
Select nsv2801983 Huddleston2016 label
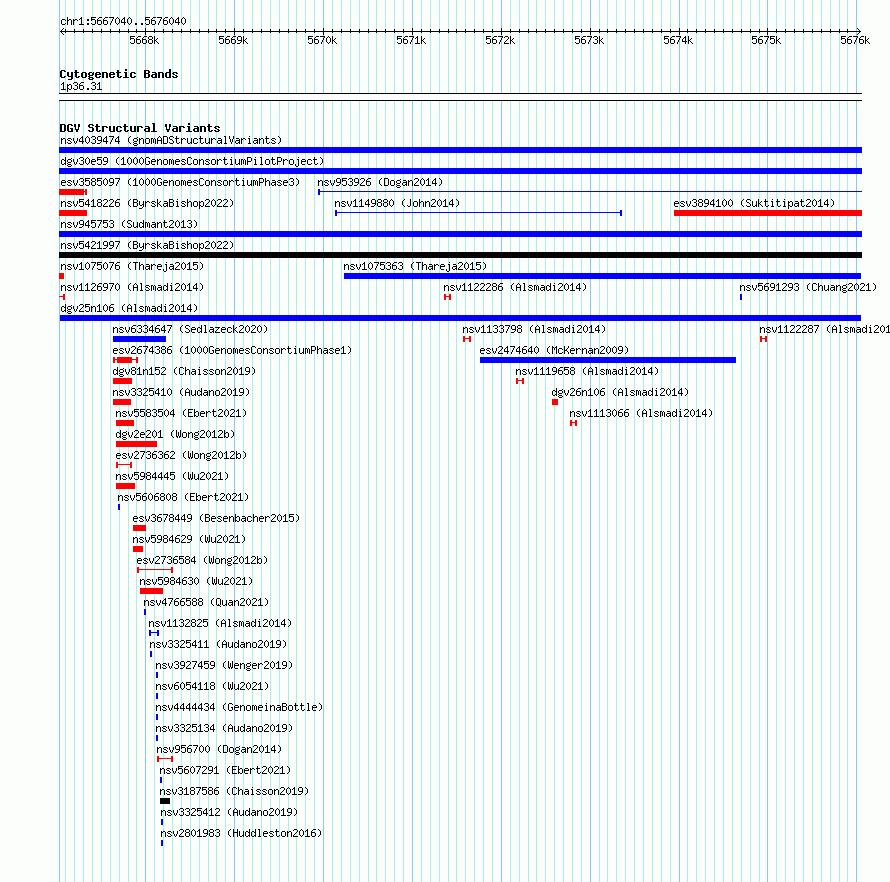[x=241, y=833]
